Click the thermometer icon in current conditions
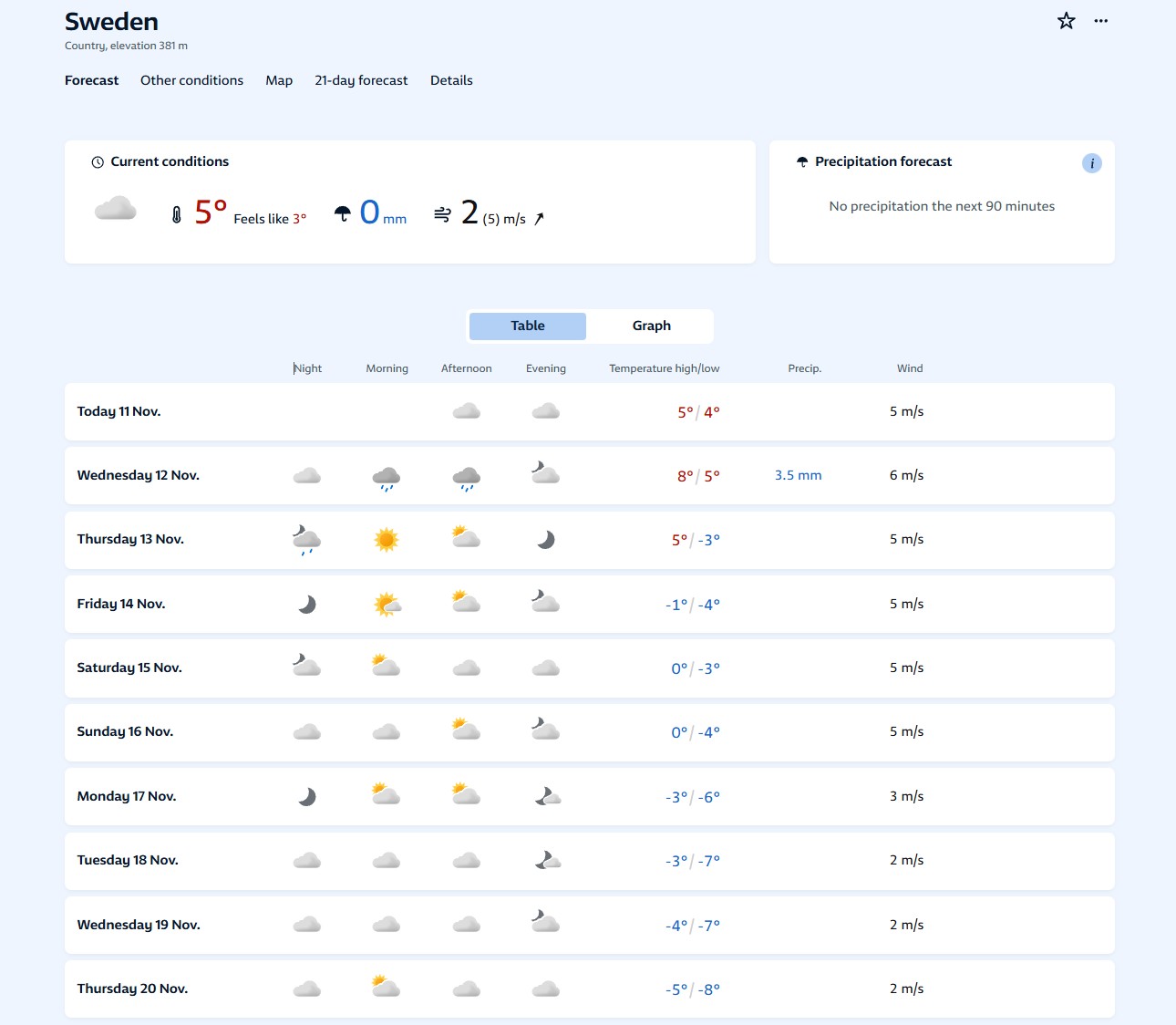The image size is (1176, 1025). click(x=177, y=215)
